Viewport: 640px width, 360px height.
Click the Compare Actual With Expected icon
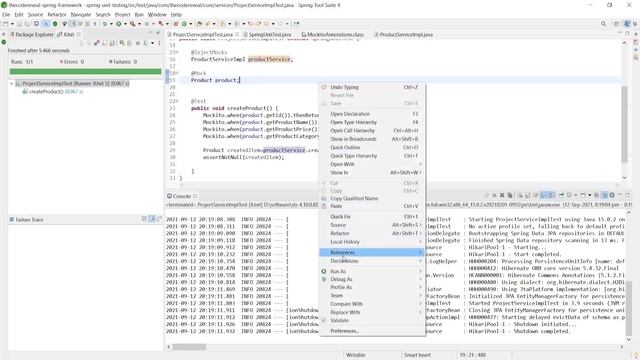coord(160,219)
